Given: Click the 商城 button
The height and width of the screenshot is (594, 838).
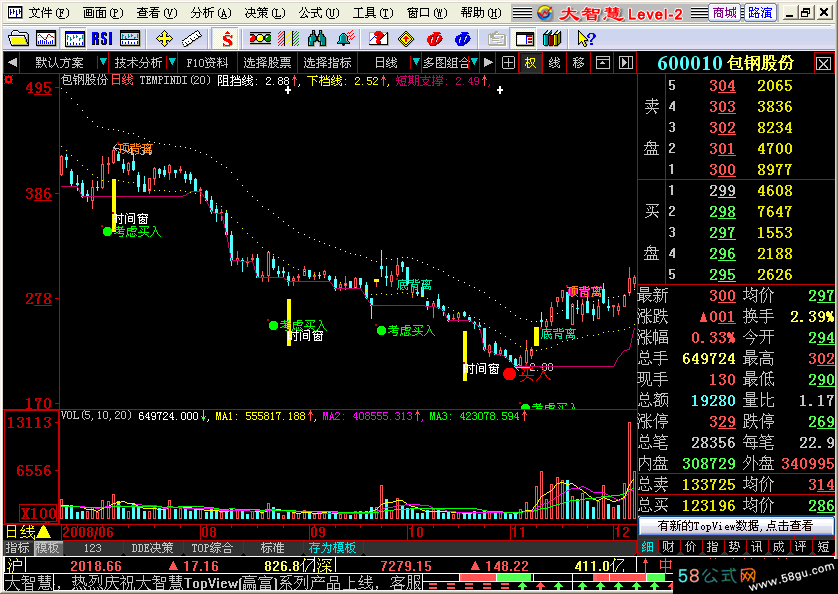Looking at the screenshot, I should tap(724, 12).
